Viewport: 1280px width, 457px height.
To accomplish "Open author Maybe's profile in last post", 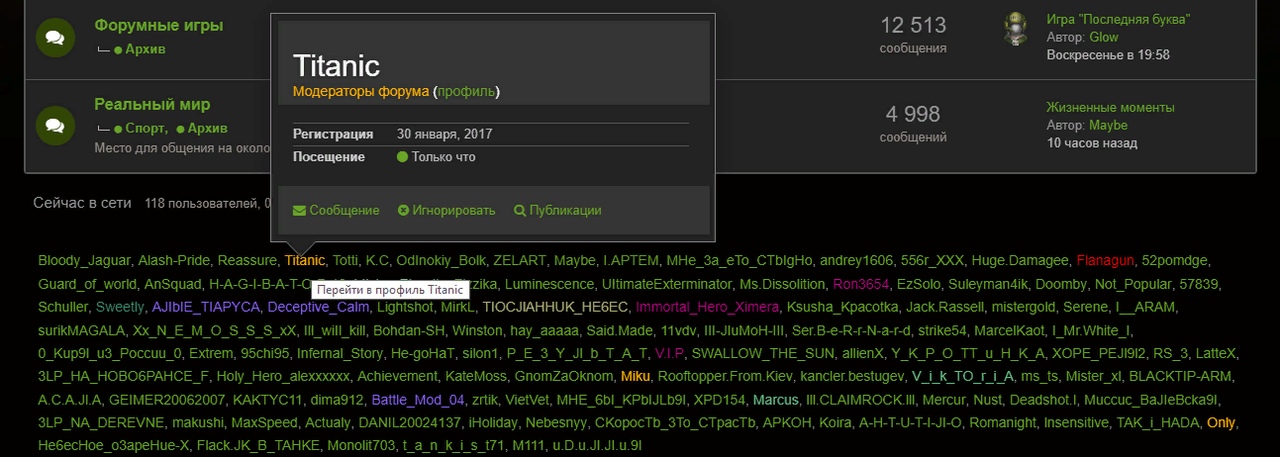I will 1108,125.
